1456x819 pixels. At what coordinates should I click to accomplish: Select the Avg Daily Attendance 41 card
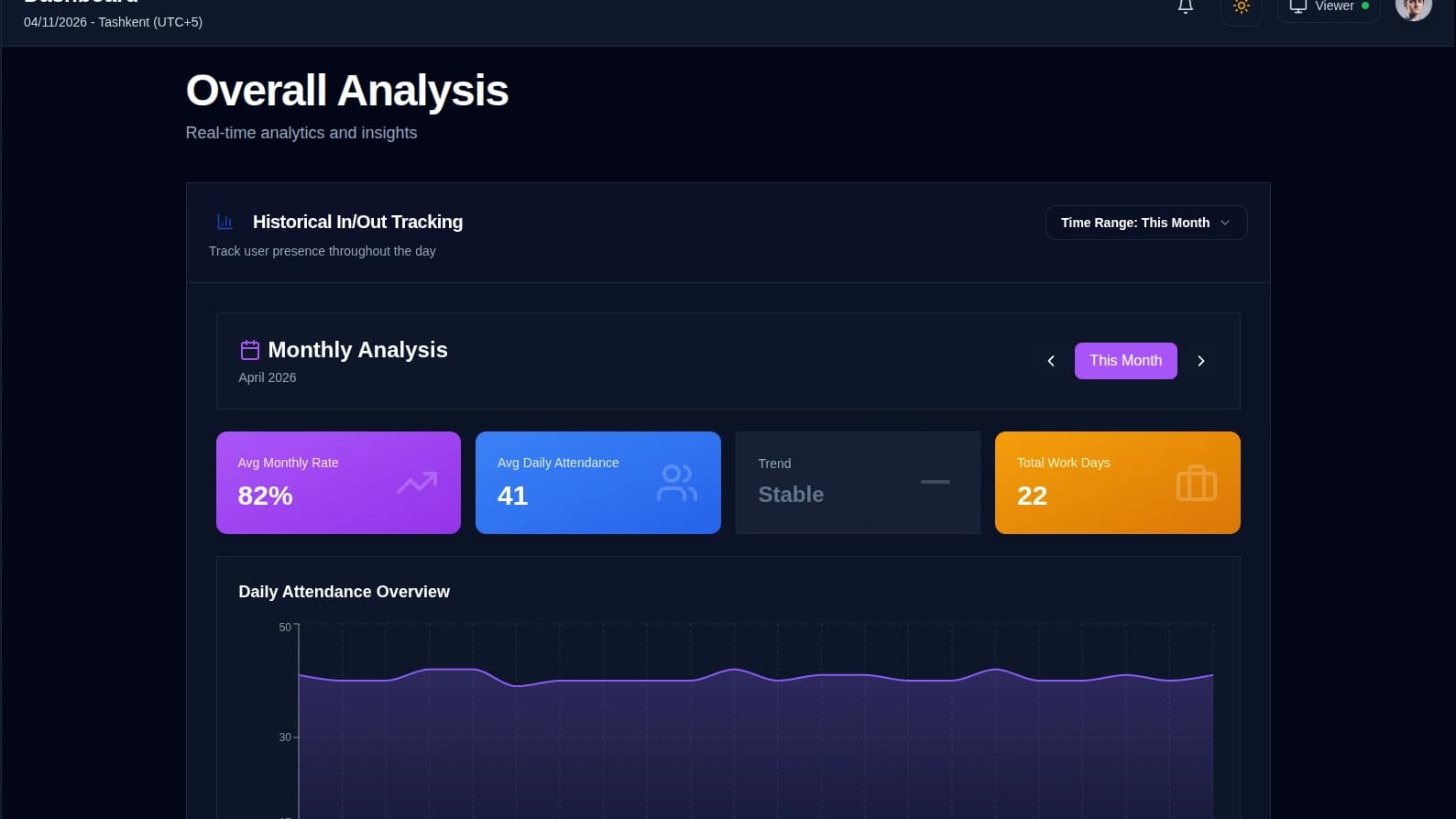pos(598,483)
